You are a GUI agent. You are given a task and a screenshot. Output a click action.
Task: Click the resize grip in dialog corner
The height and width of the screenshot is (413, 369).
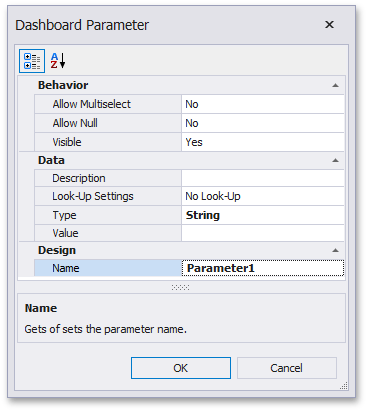(x=344, y=386)
